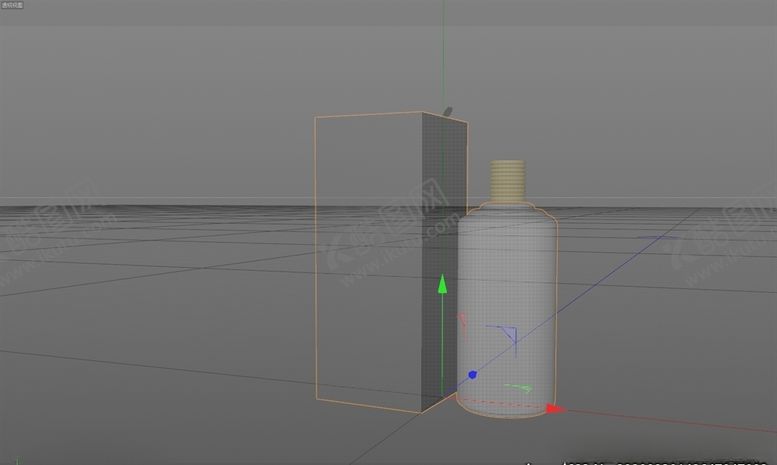Click the cut-off text at the bottom edge
Viewport: 777px width, 465px height.
coord(650,461)
